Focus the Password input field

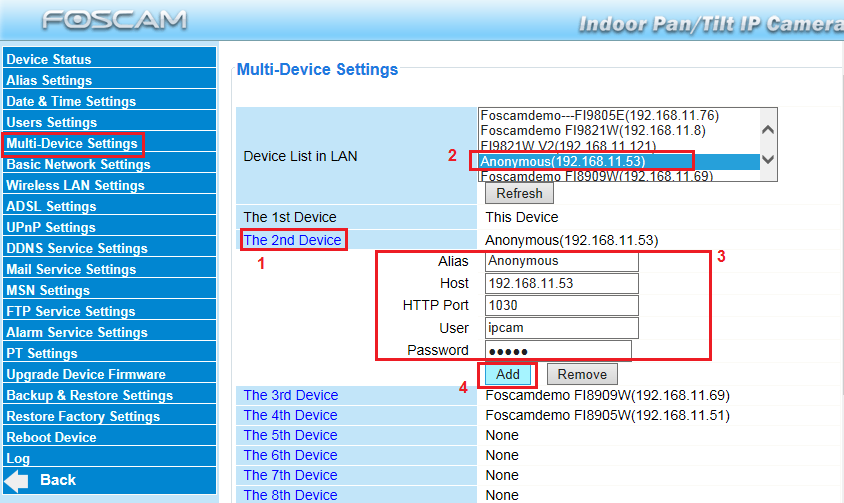point(558,351)
